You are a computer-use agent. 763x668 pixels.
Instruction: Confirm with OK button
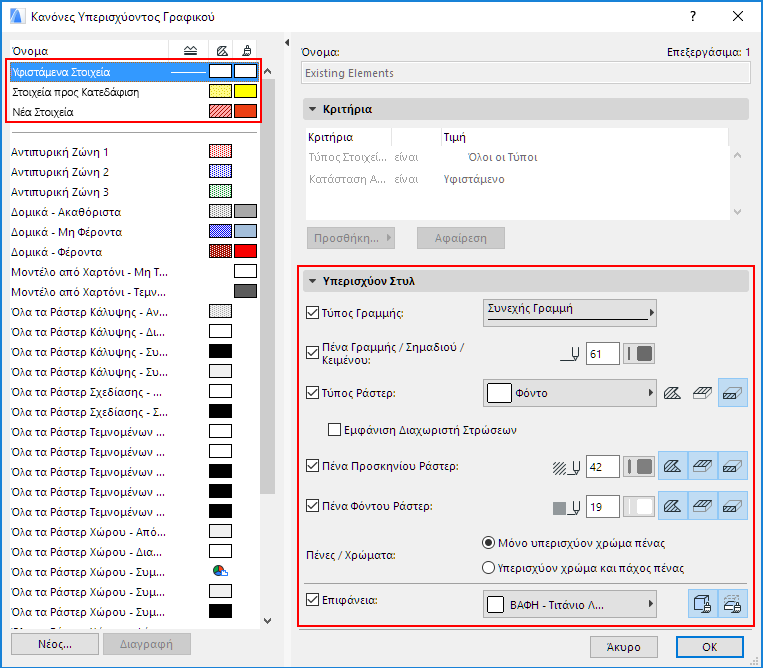pyautogui.click(x=710, y=647)
